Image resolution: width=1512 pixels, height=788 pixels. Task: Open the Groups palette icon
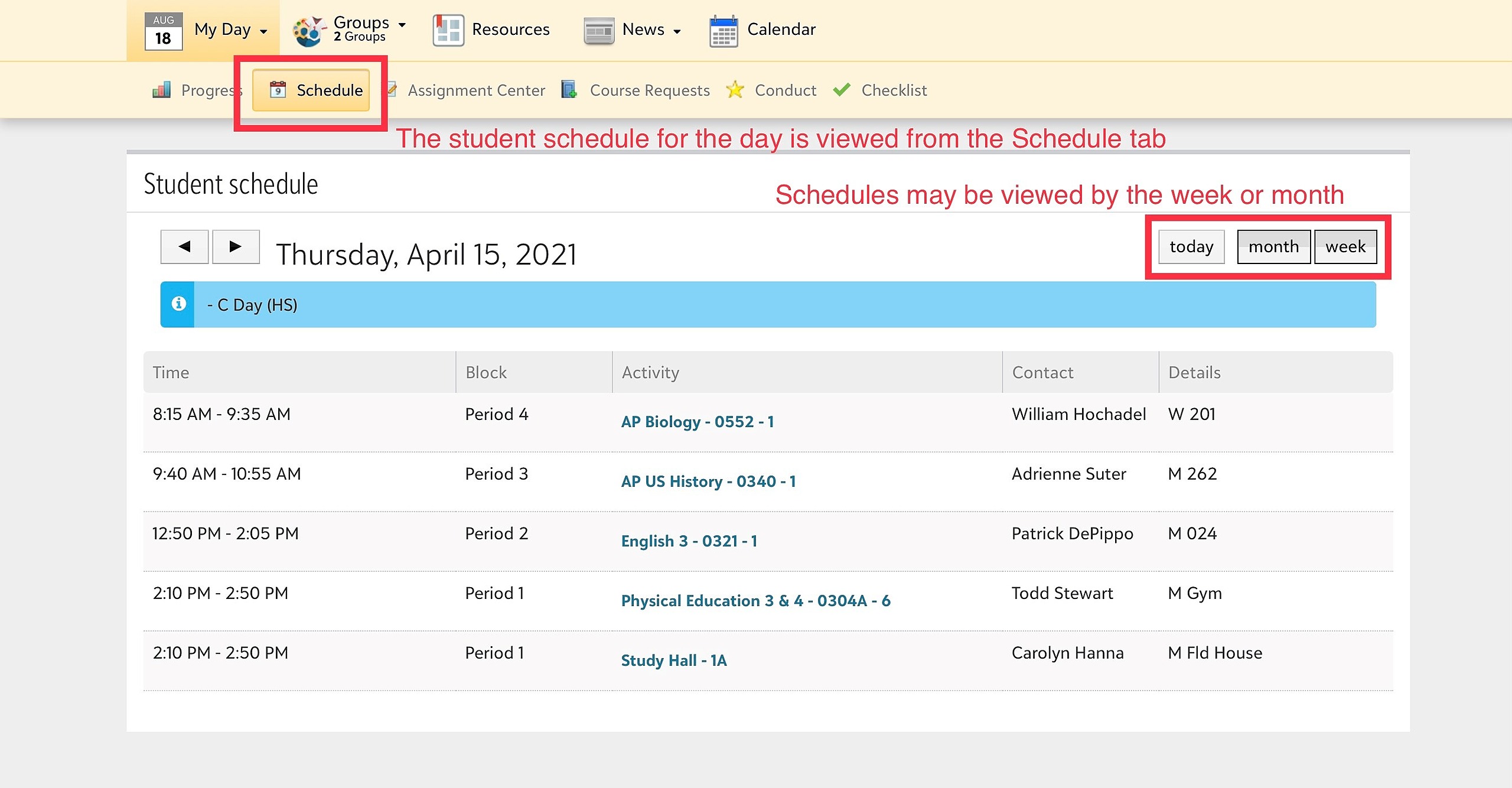[x=309, y=31]
